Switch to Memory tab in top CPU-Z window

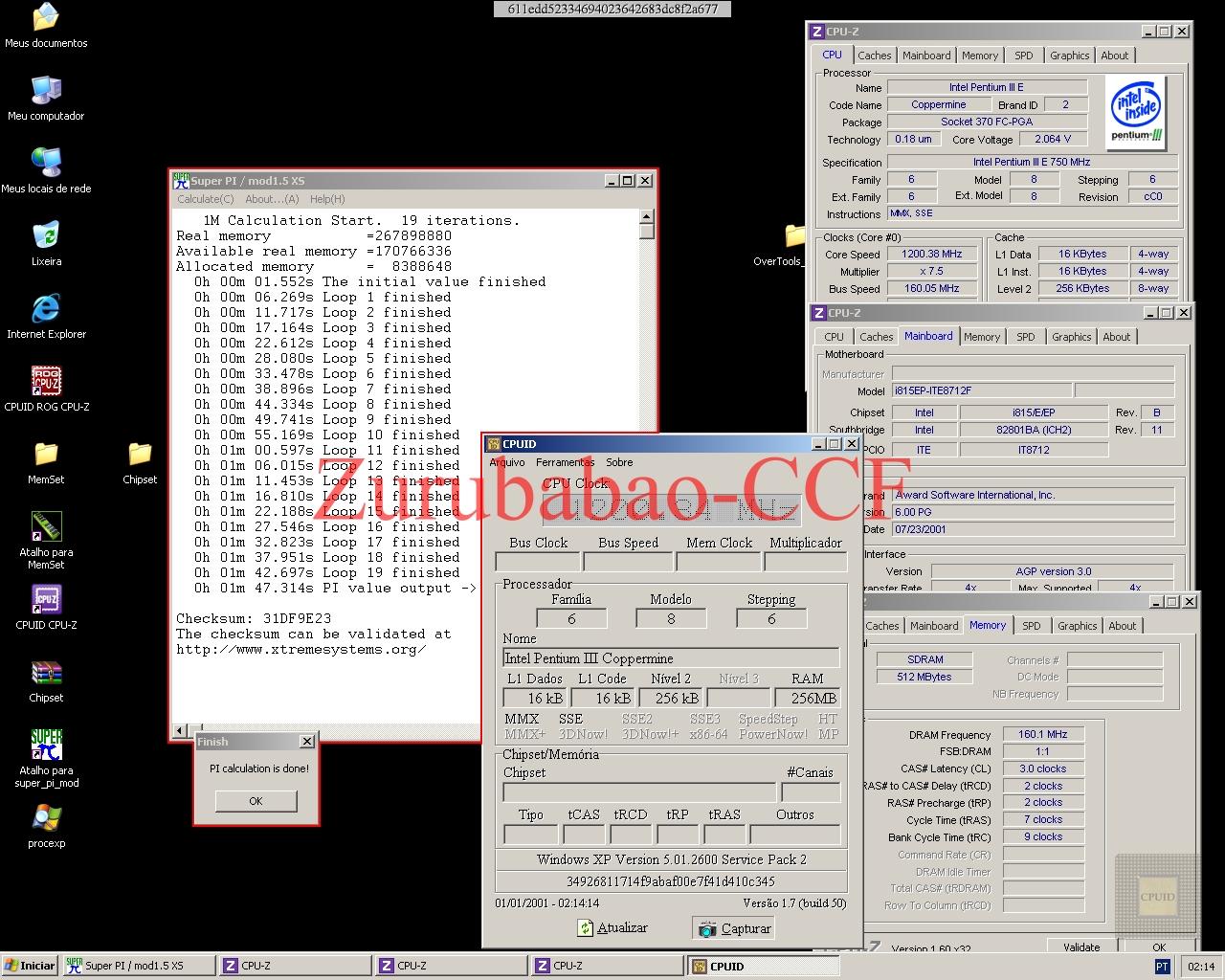click(x=980, y=56)
